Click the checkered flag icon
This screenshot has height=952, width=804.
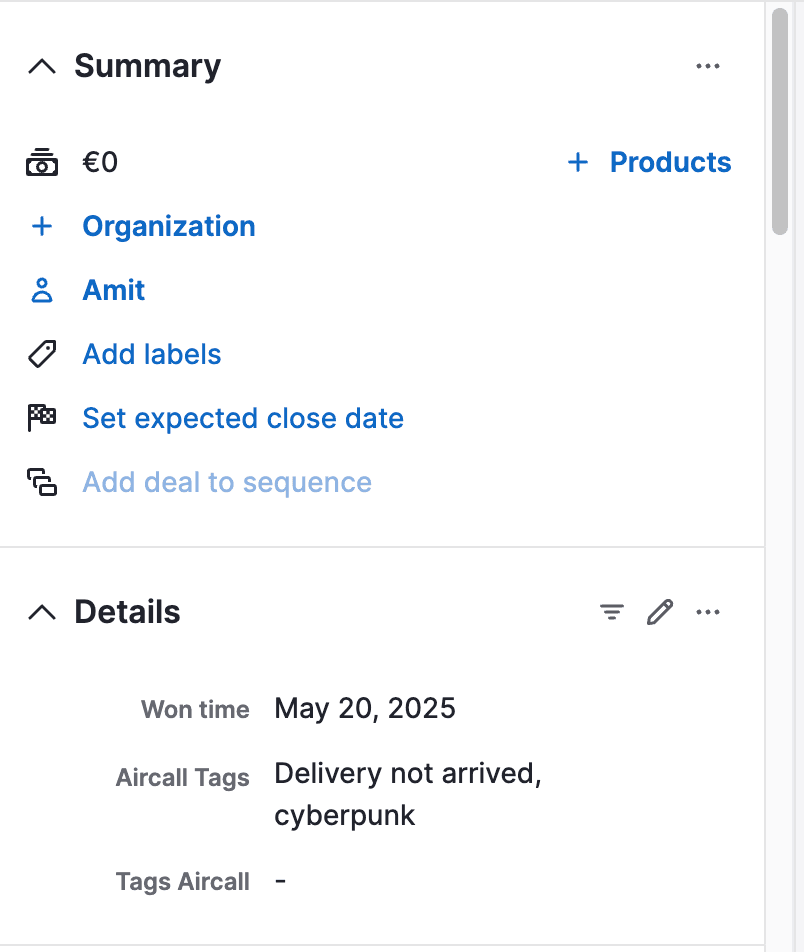coord(41,418)
